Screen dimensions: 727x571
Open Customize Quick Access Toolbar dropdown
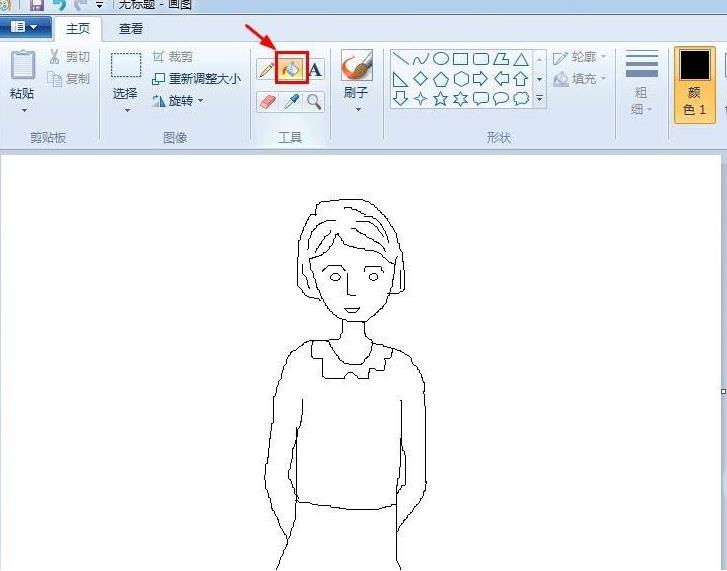coord(99,5)
